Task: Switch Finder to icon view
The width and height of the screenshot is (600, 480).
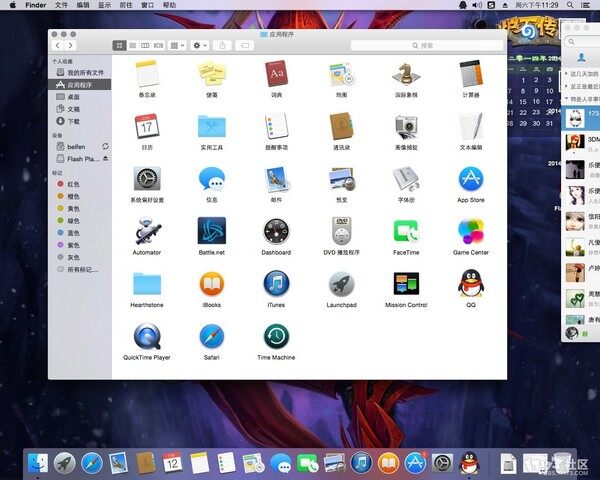Action: (x=119, y=46)
